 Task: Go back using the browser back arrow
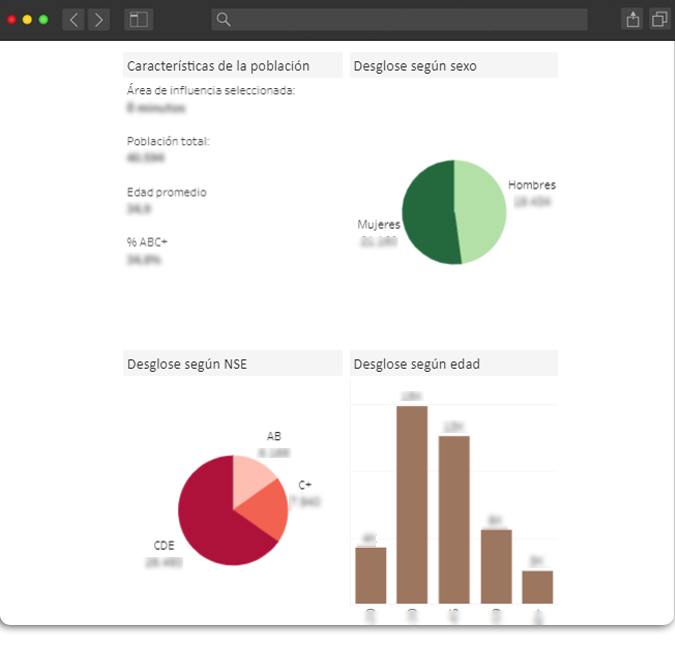click(x=73, y=19)
